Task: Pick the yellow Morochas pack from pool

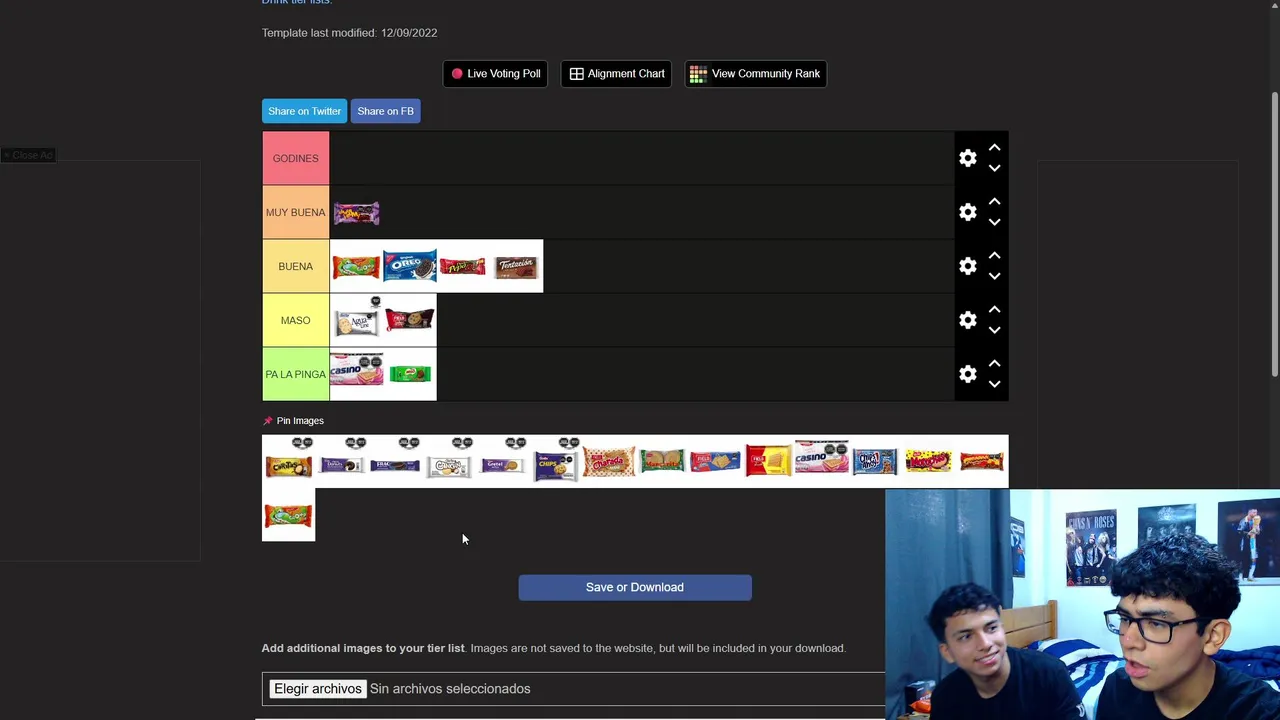Action: pyautogui.click(x=929, y=461)
